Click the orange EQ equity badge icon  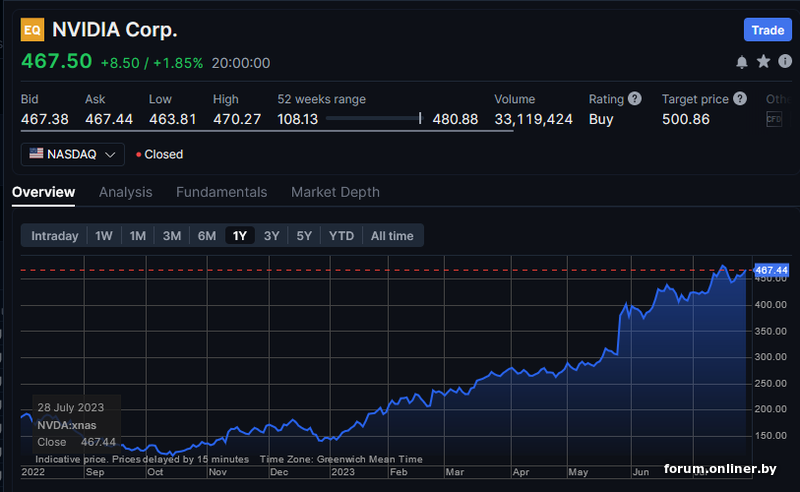pyautogui.click(x=32, y=30)
